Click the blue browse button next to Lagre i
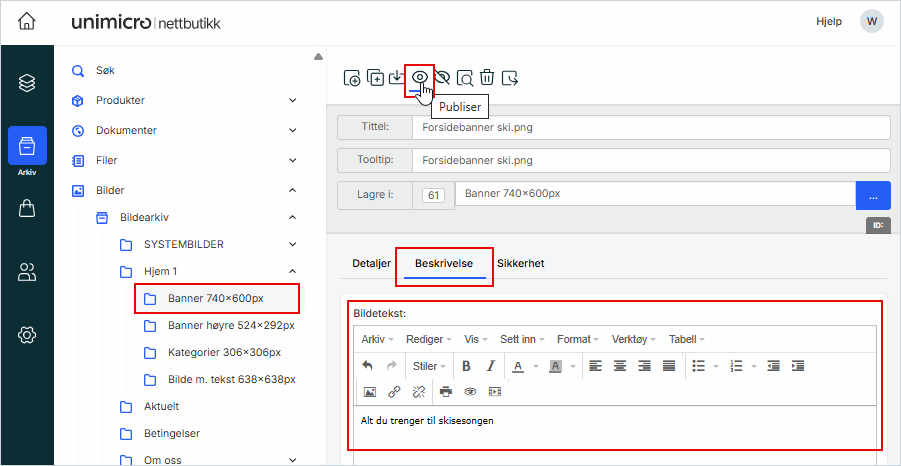The width and height of the screenshot is (901, 466). click(873, 196)
